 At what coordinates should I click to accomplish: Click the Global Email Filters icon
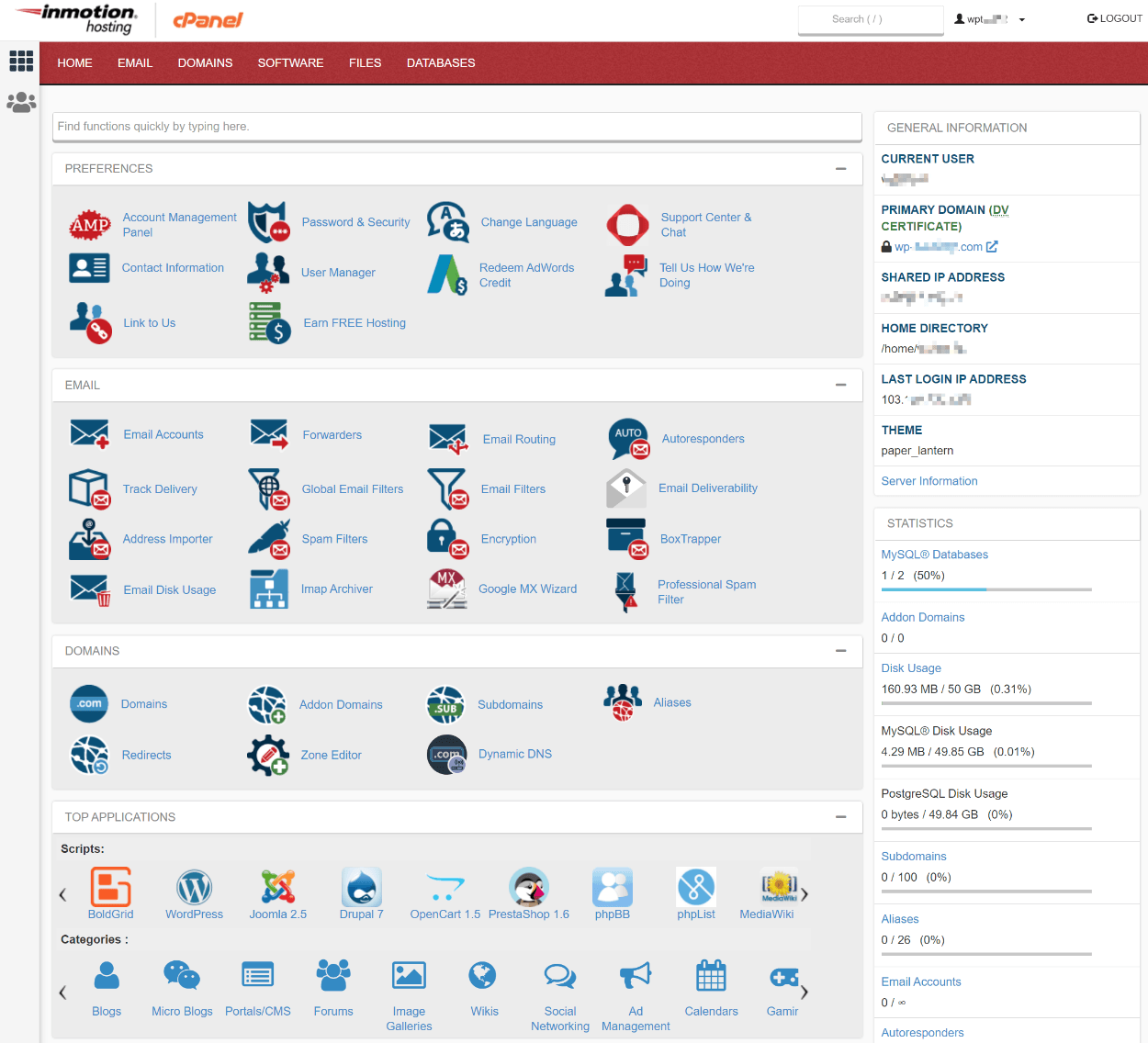tap(269, 489)
